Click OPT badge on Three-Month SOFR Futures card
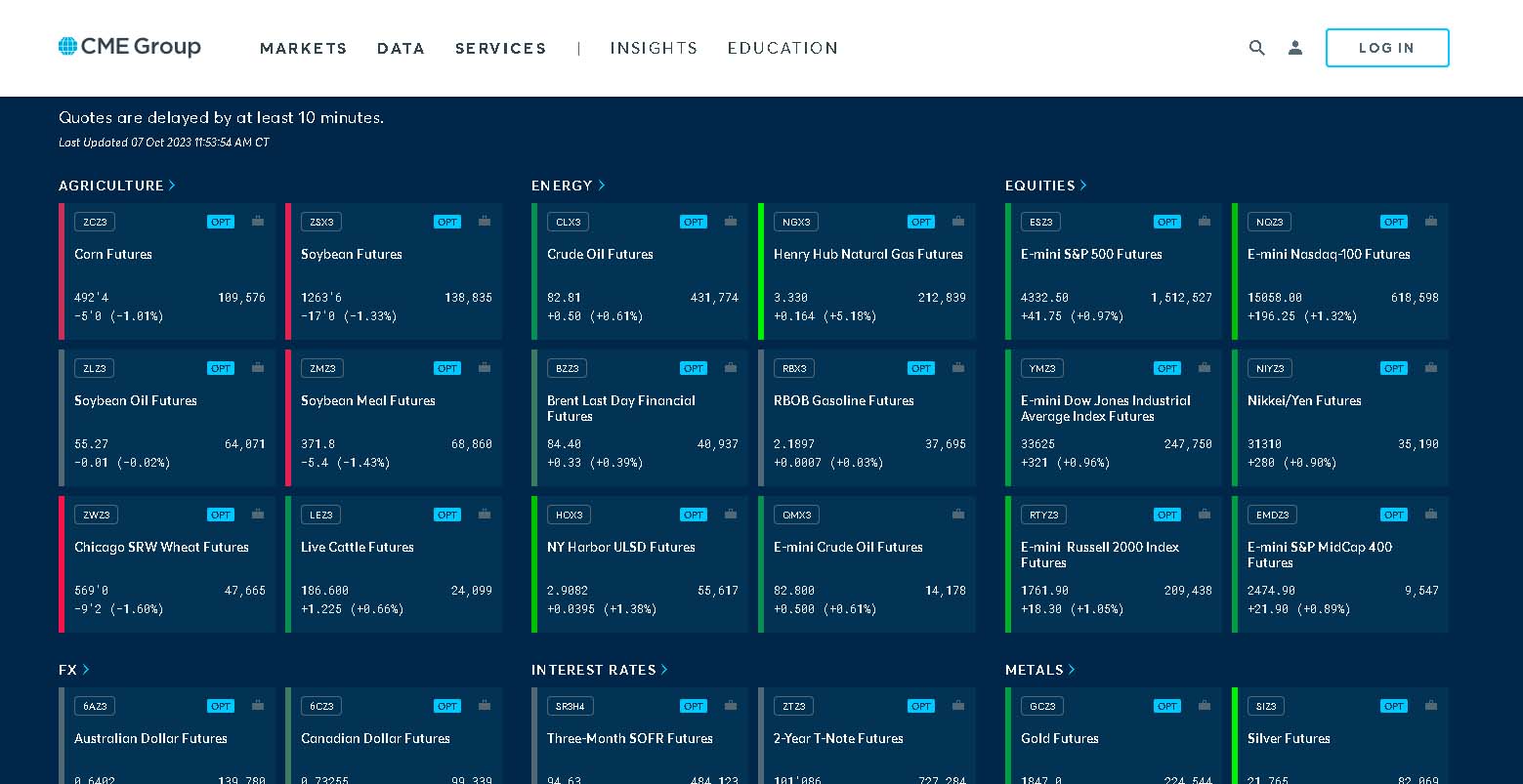Screen dimensions: 1523x784 point(694,706)
